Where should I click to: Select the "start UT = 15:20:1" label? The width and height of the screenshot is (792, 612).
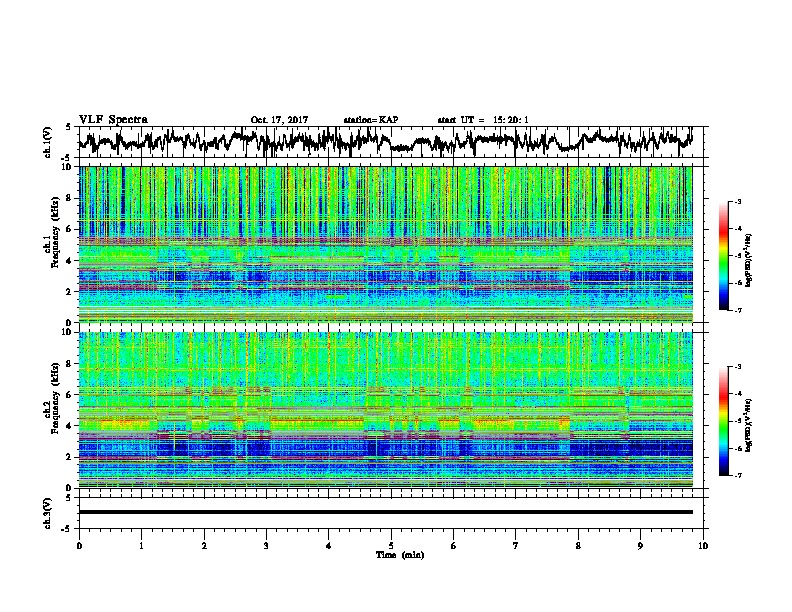483,120
